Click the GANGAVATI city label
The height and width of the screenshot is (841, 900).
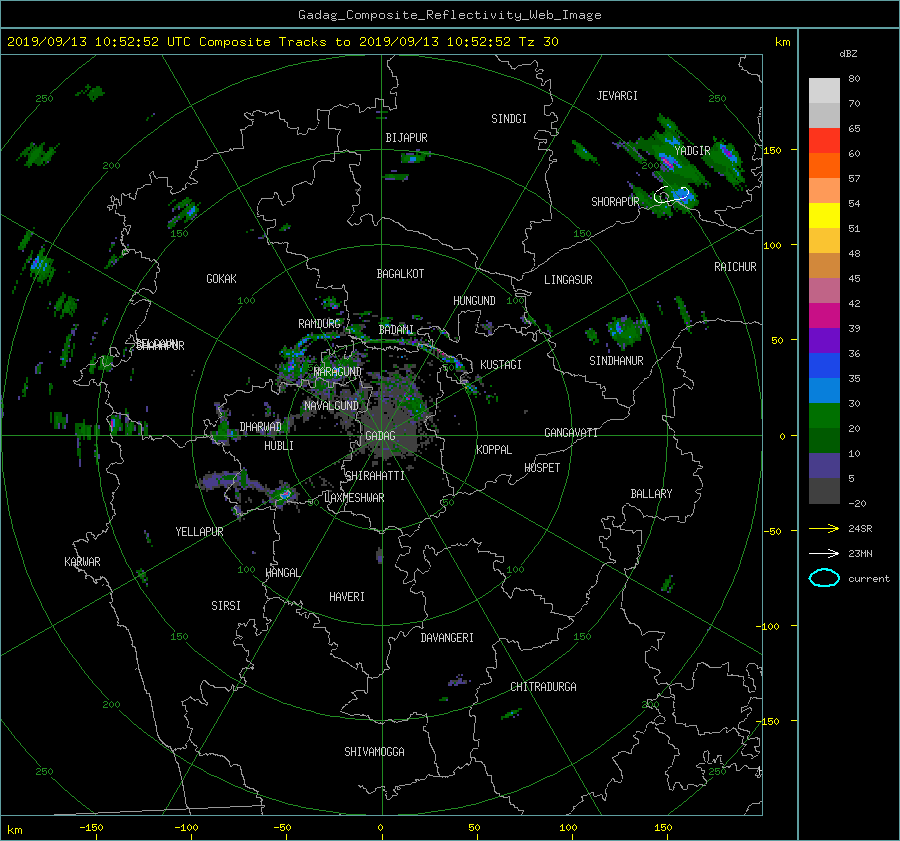[571, 433]
